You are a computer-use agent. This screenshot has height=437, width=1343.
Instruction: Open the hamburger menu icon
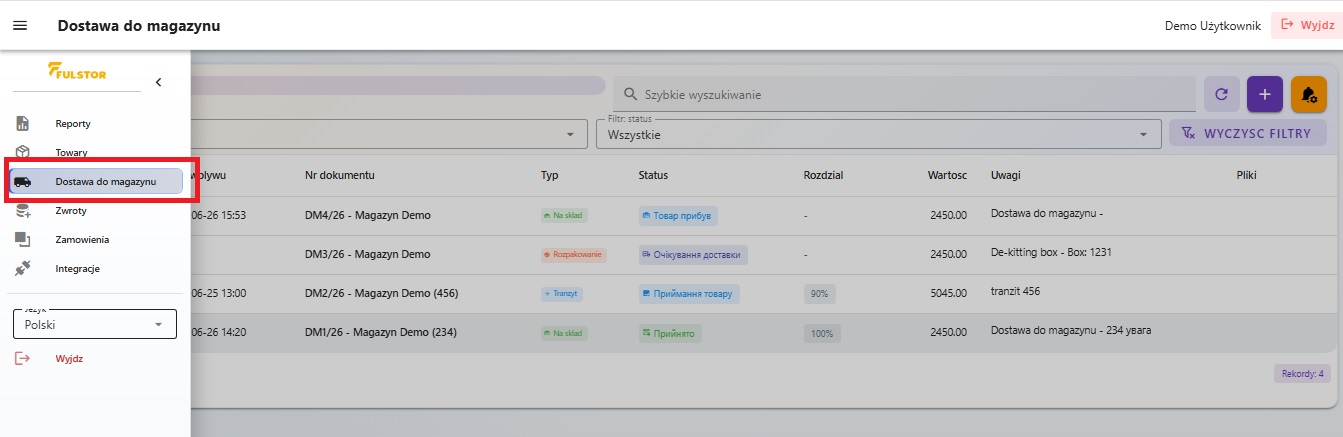(20, 26)
